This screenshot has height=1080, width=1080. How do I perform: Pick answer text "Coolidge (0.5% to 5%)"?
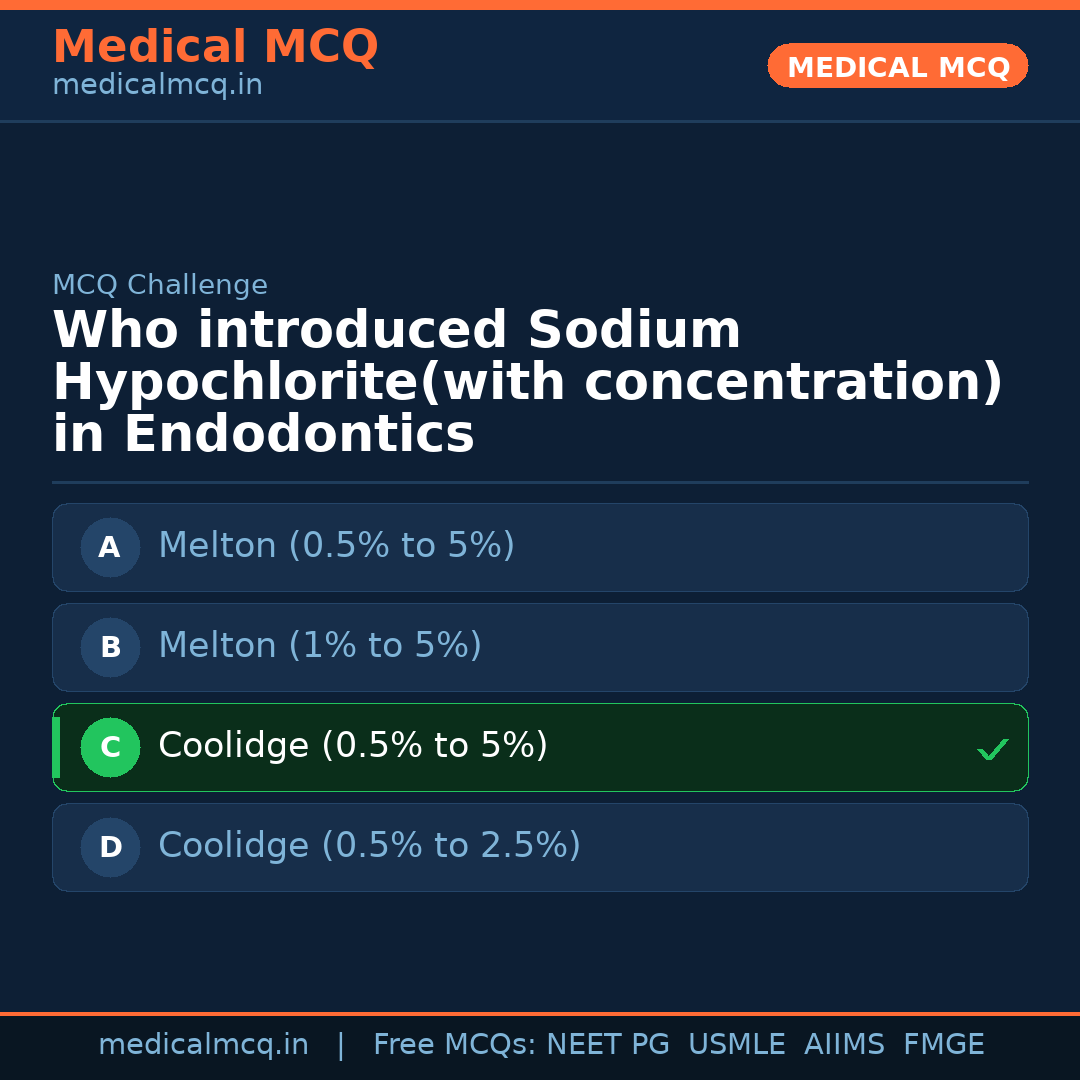[x=353, y=746]
